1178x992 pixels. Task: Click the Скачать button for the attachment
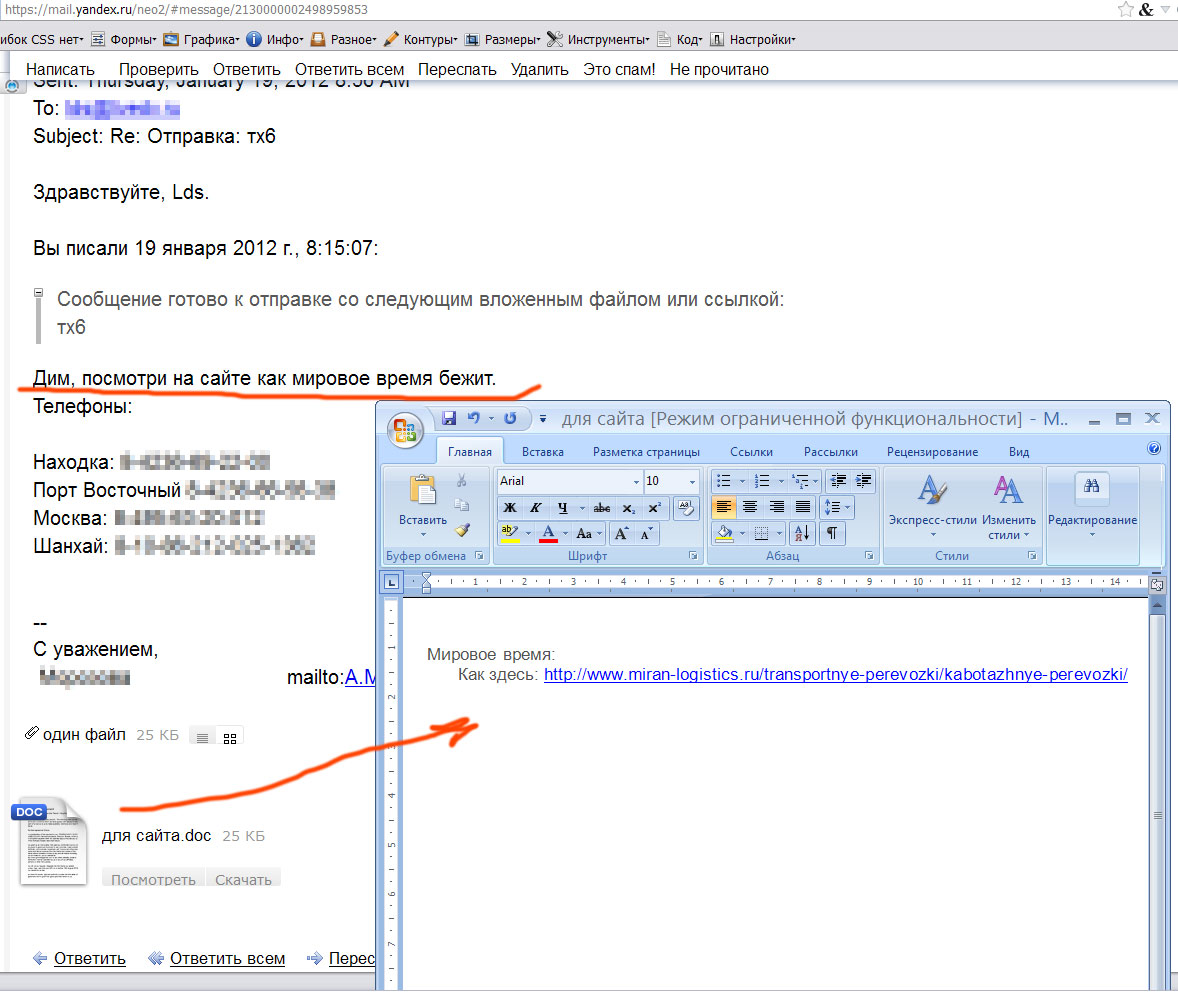click(x=243, y=880)
